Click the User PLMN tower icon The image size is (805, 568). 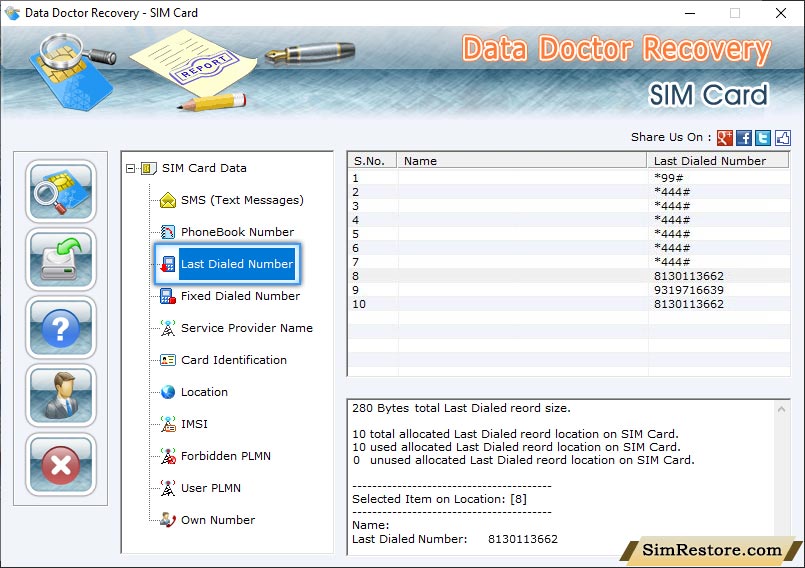[168, 488]
